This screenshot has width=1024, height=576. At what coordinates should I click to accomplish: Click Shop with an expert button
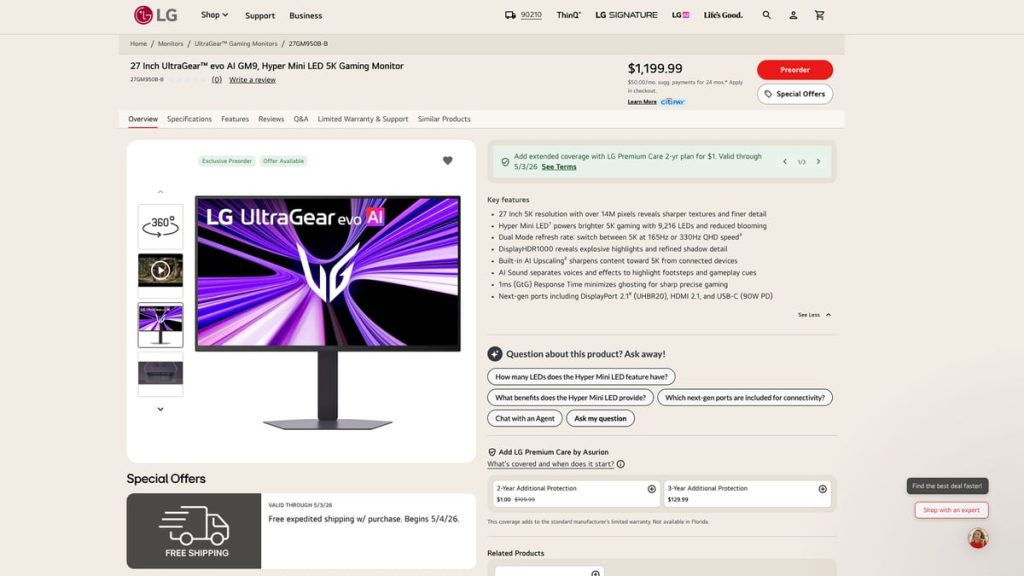click(951, 510)
